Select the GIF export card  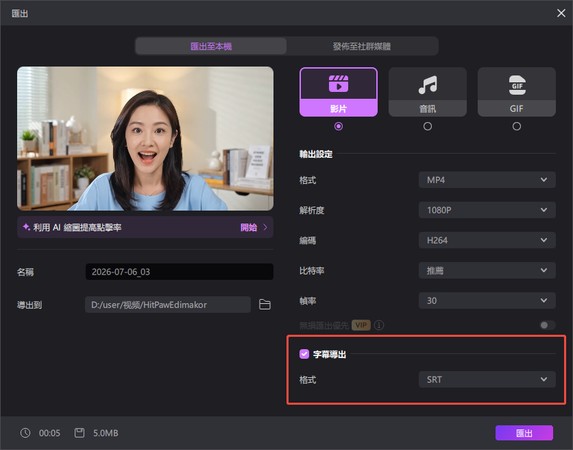pos(517,92)
